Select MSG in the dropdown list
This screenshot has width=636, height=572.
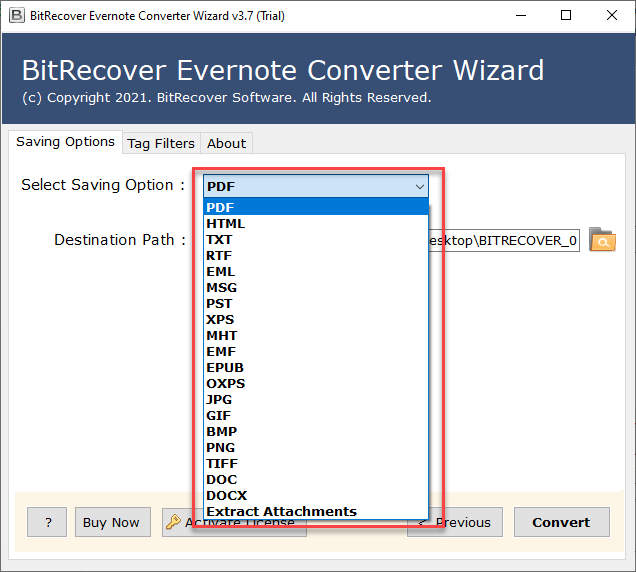(316, 288)
